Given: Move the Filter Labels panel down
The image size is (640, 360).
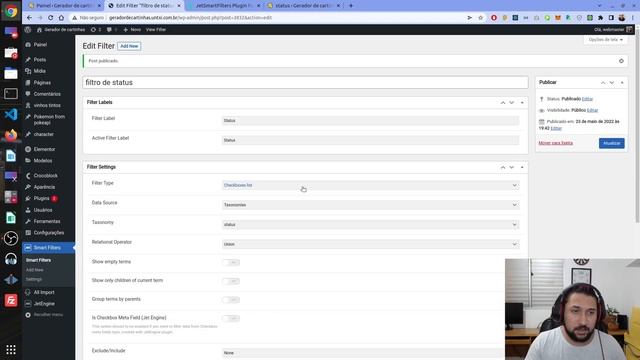Looking at the screenshot, I should click(512, 102).
